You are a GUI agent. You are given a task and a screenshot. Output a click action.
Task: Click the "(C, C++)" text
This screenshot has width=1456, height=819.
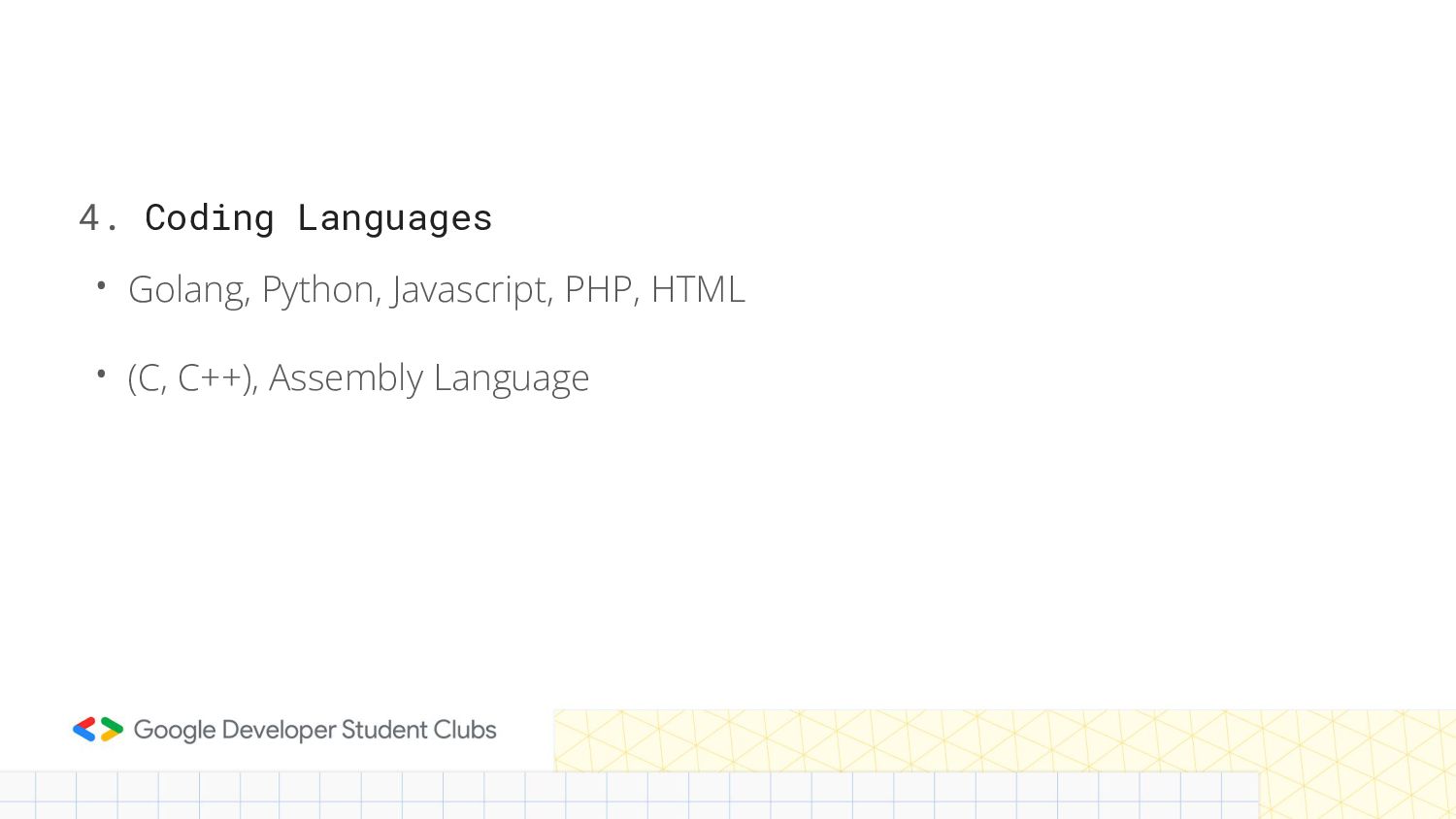(192, 378)
